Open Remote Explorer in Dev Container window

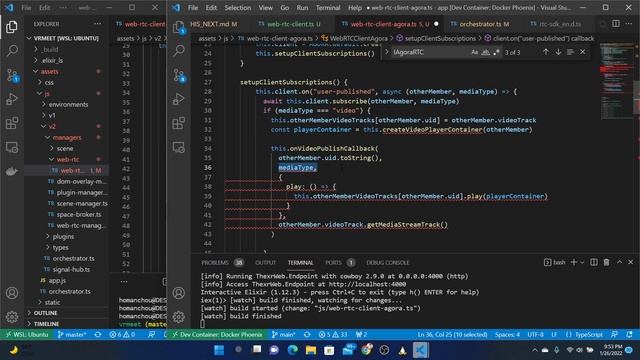pos(179,147)
